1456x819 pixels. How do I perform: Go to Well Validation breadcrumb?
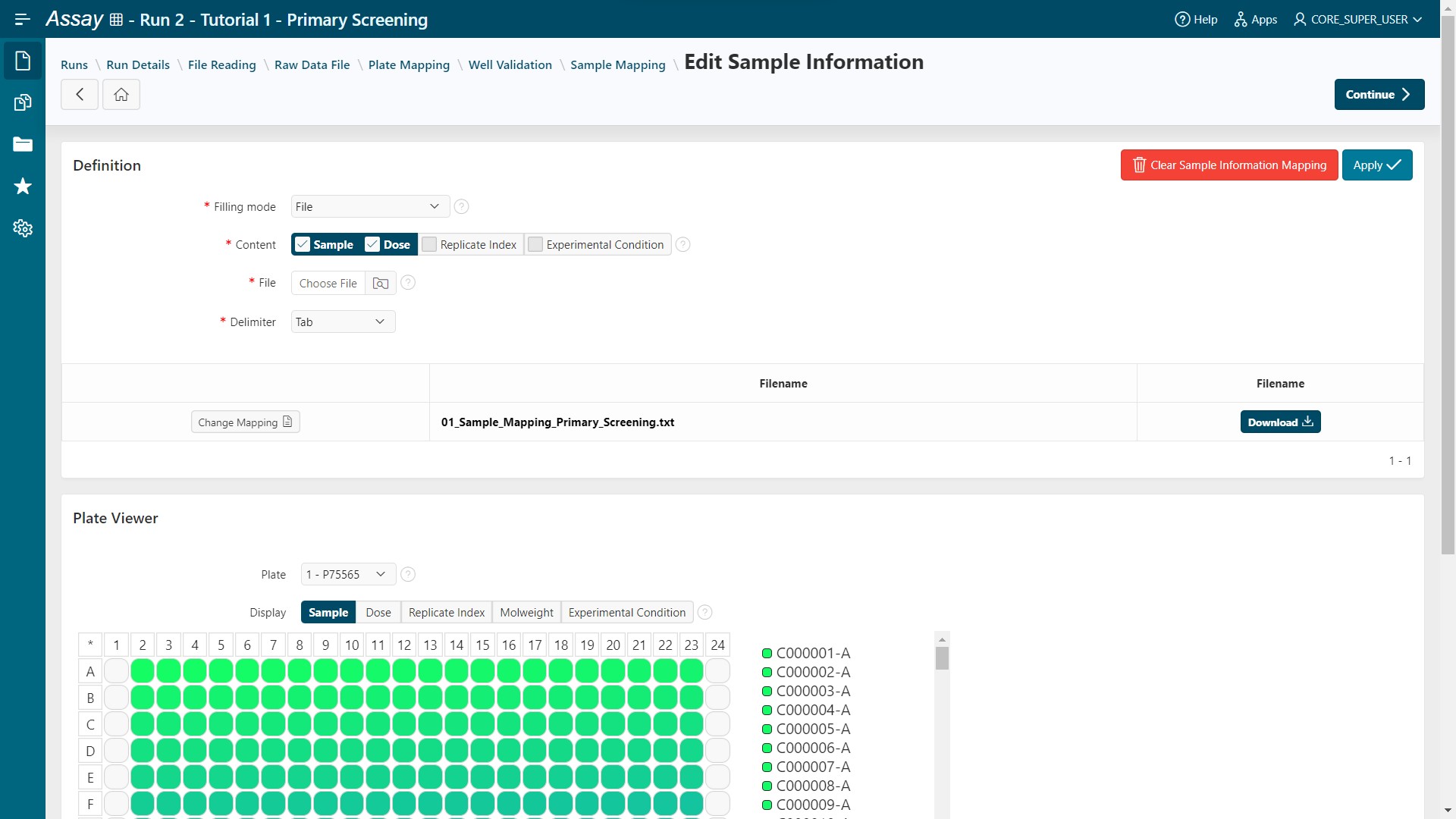(510, 65)
